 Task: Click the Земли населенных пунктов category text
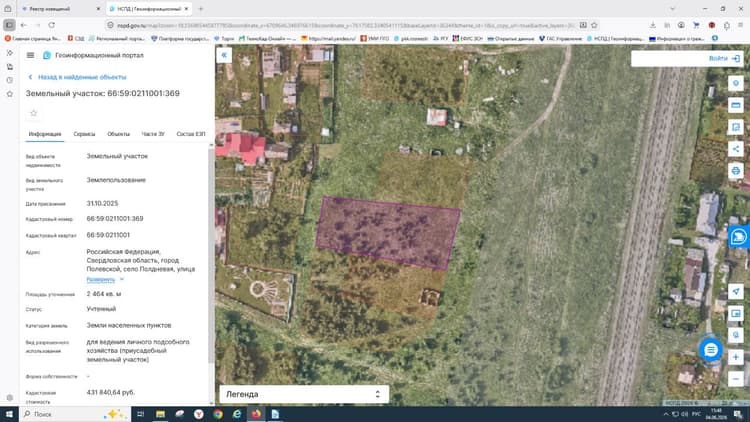(x=129, y=325)
